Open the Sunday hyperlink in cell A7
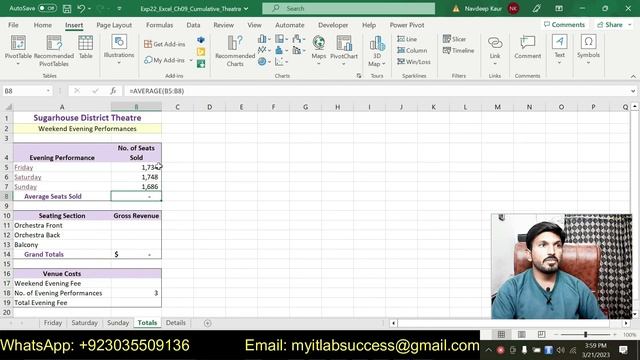Viewport: 640px width, 360px height. pos(25,187)
